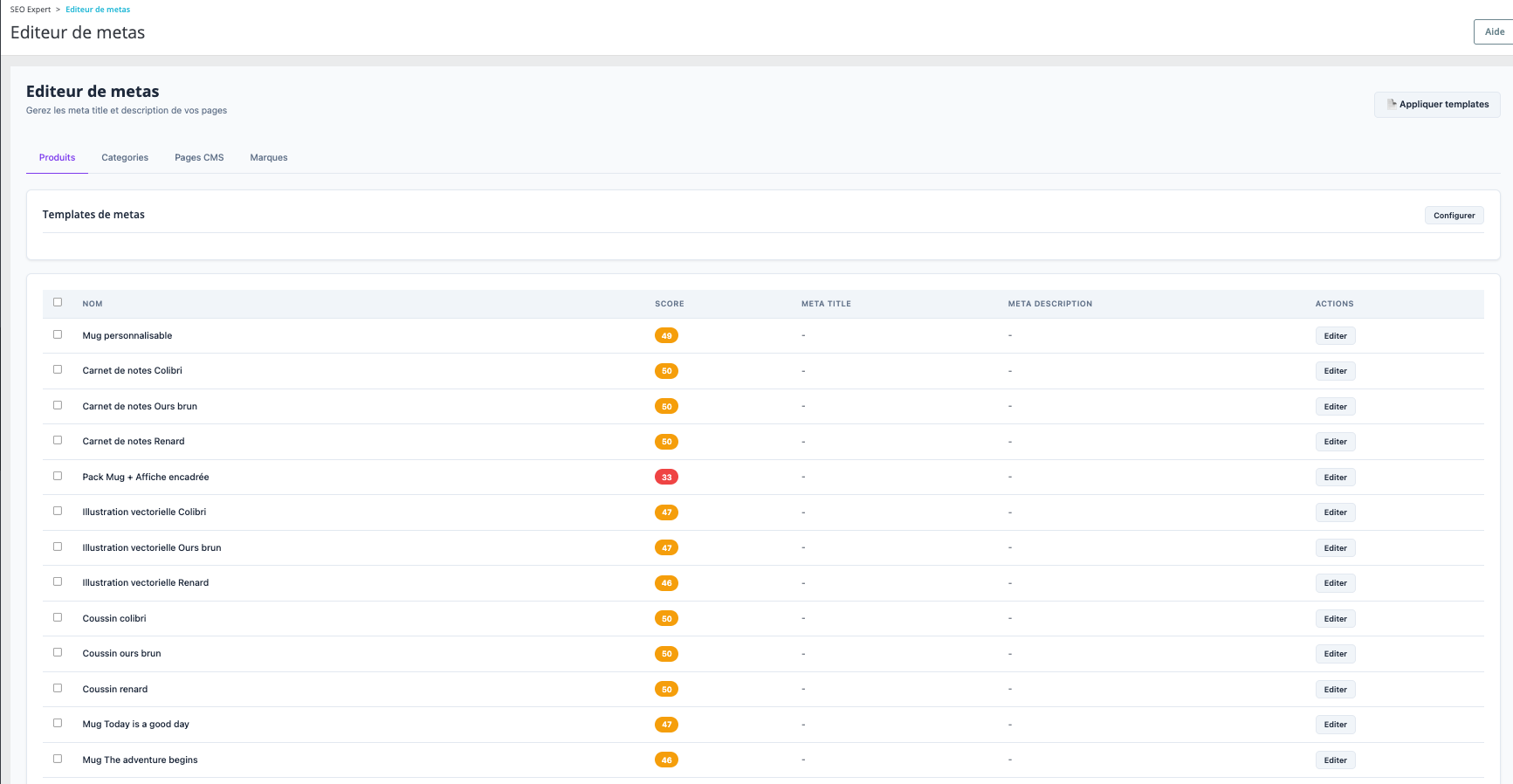Image resolution: width=1513 pixels, height=784 pixels.
Task: Click score badge for Illustration vectorielle Renard
Action: (x=666, y=583)
